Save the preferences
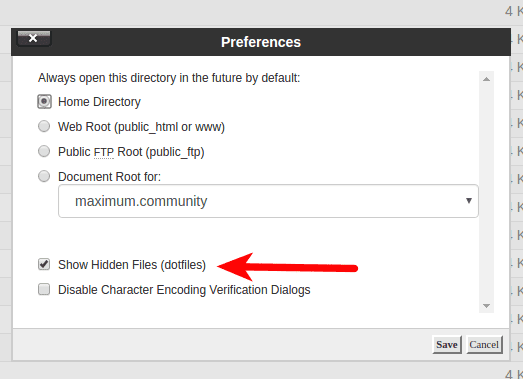Viewport: 524px width, 379px height. 447,345
